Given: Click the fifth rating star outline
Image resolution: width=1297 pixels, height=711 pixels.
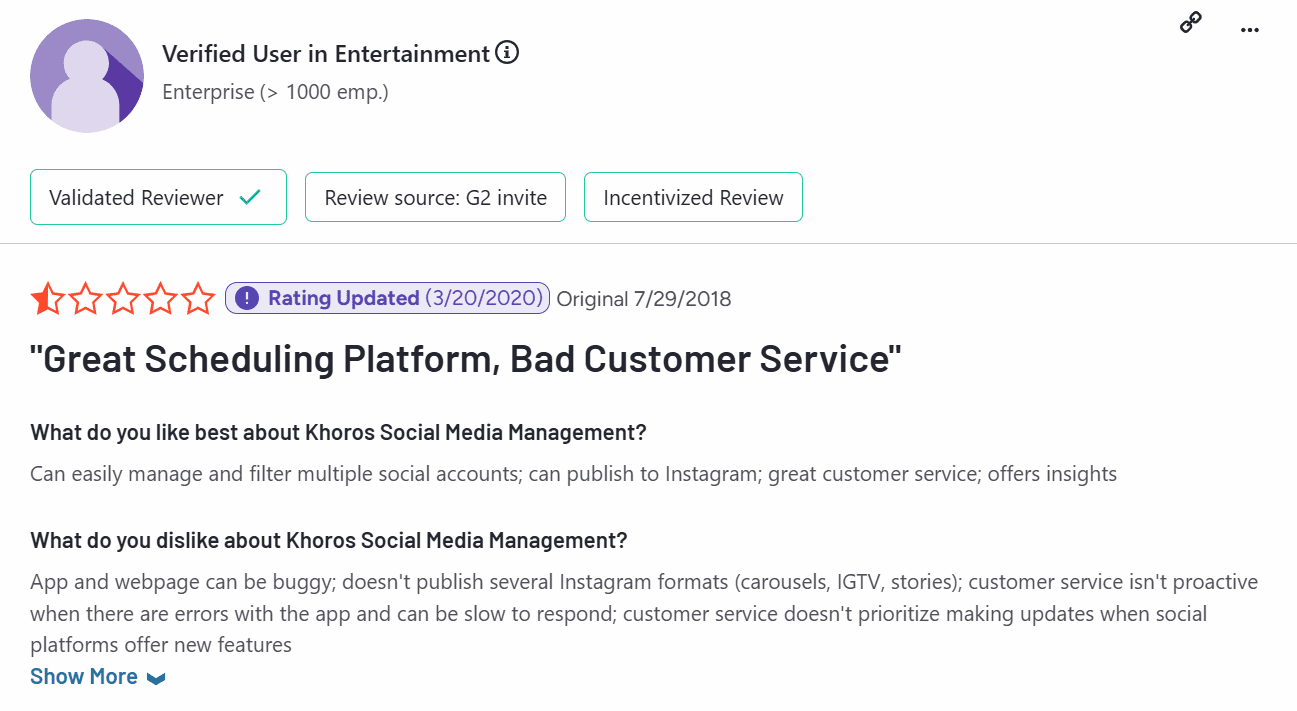Looking at the screenshot, I should tap(198, 298).
